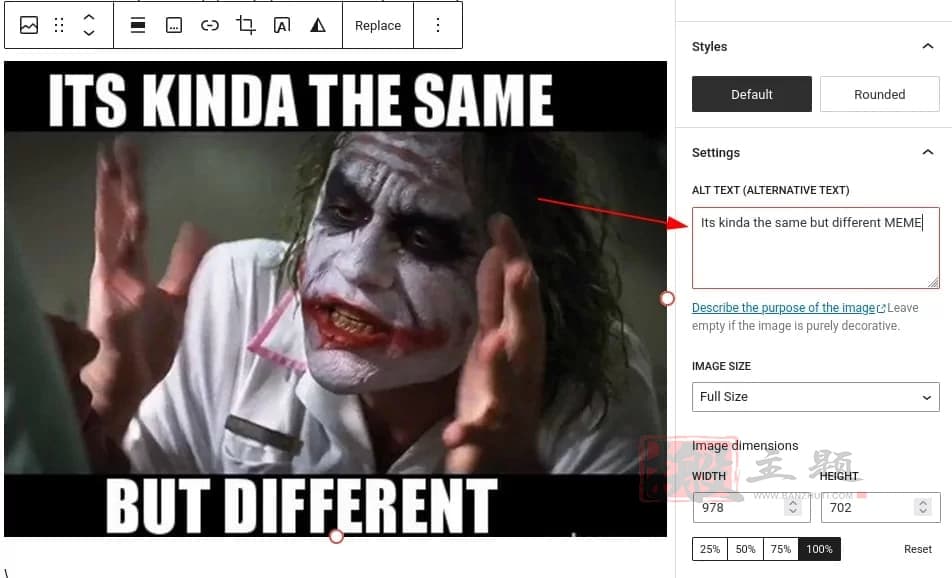Move the image block up
952x578 pixels.
[89, 18]
